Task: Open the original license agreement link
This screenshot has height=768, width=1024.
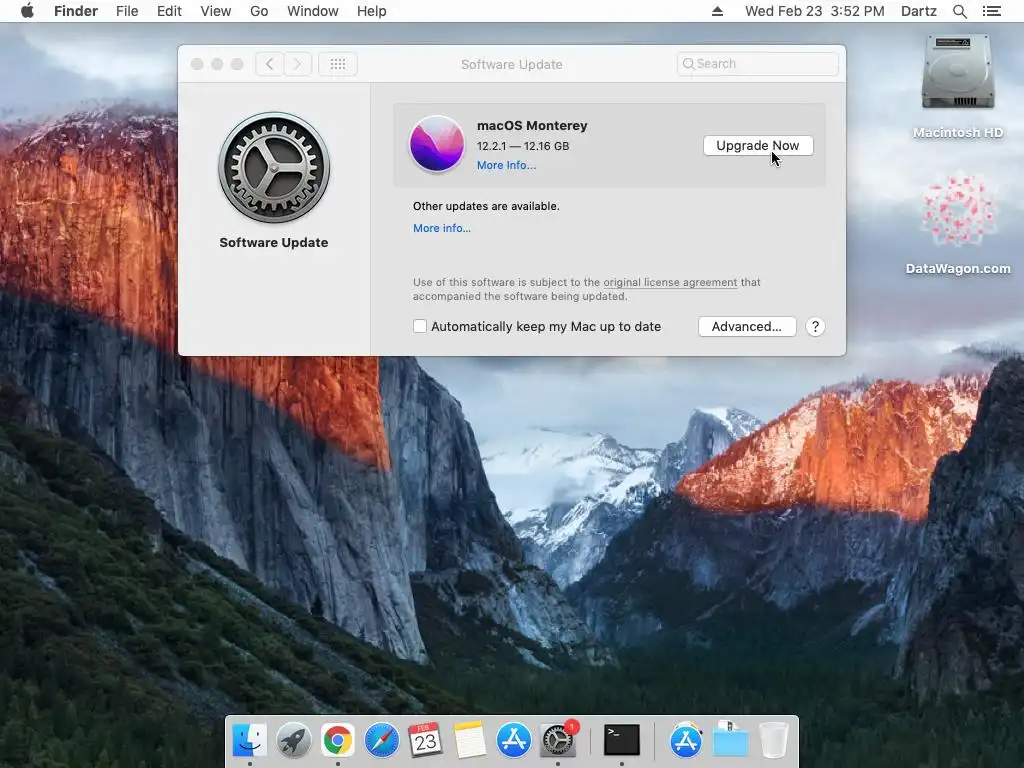Action: tap(670, 282)
